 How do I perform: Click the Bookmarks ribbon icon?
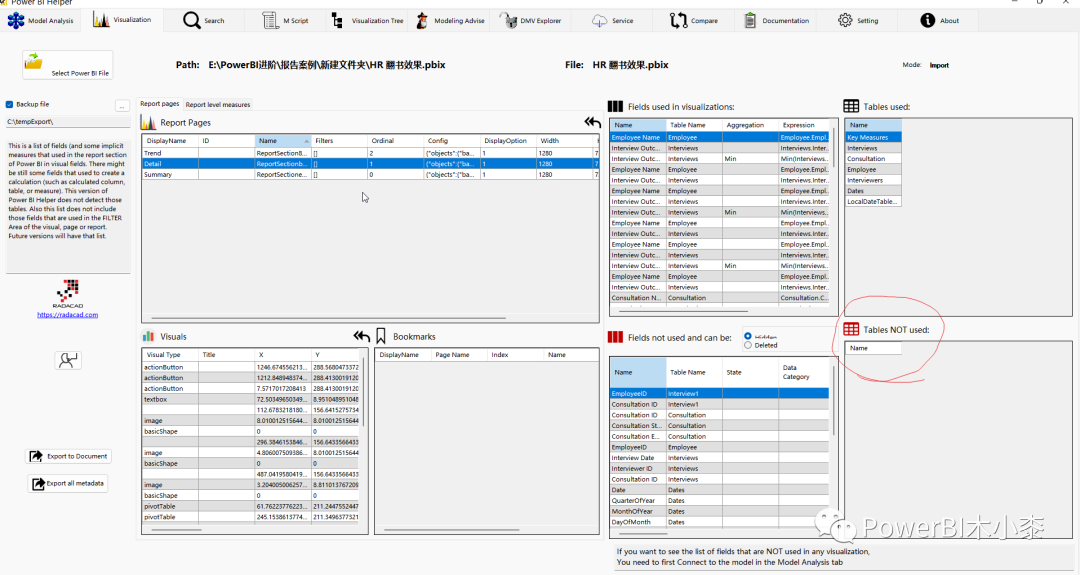pos(381,336)
